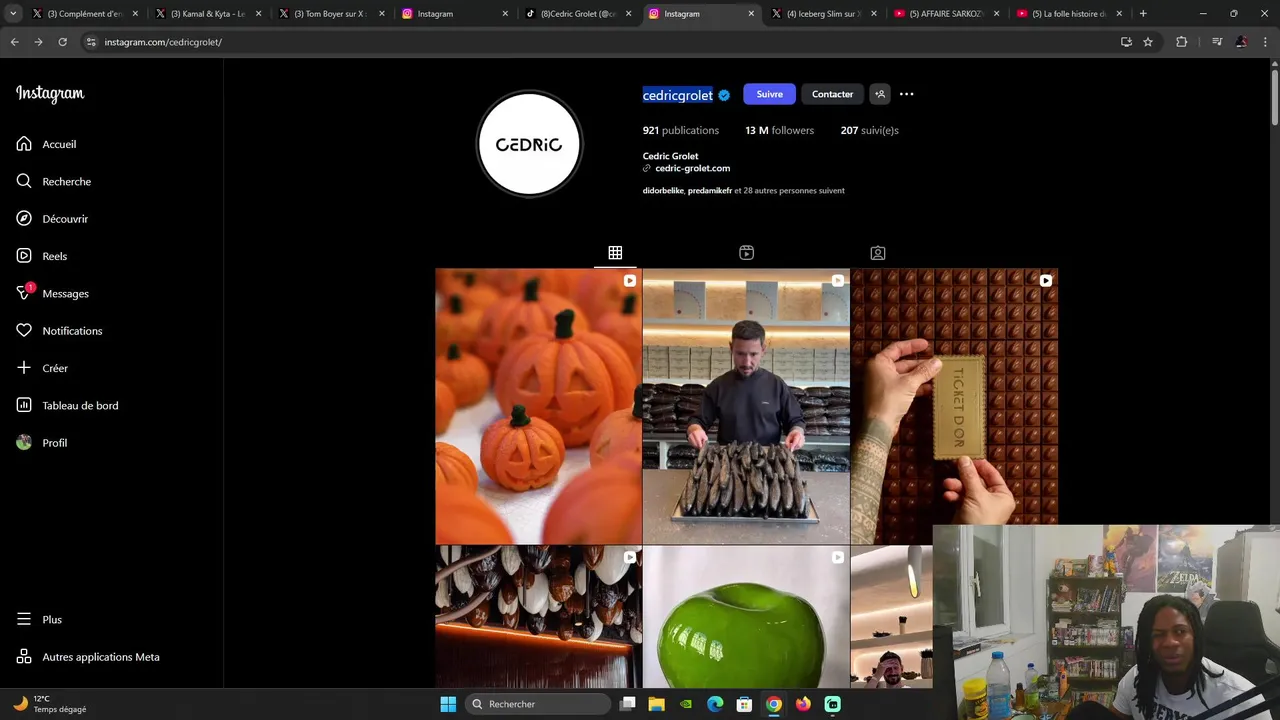The image size is (1280, 720).
Task: Click the Suivre follow button
Action: 769,94
